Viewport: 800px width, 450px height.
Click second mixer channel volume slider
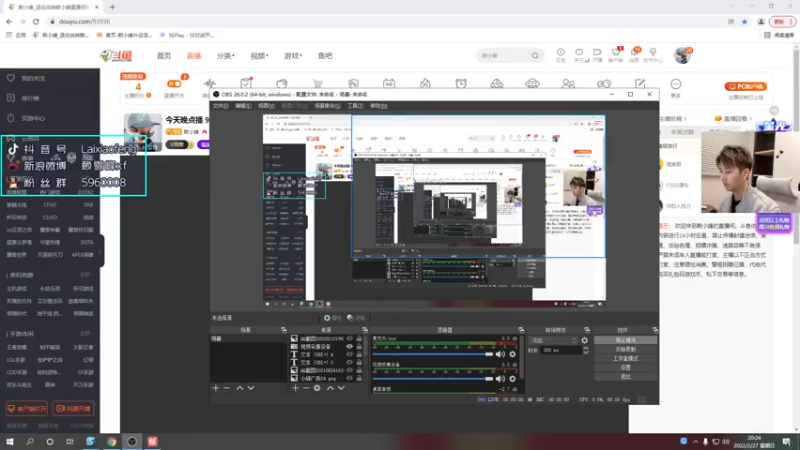click(433, 379)
